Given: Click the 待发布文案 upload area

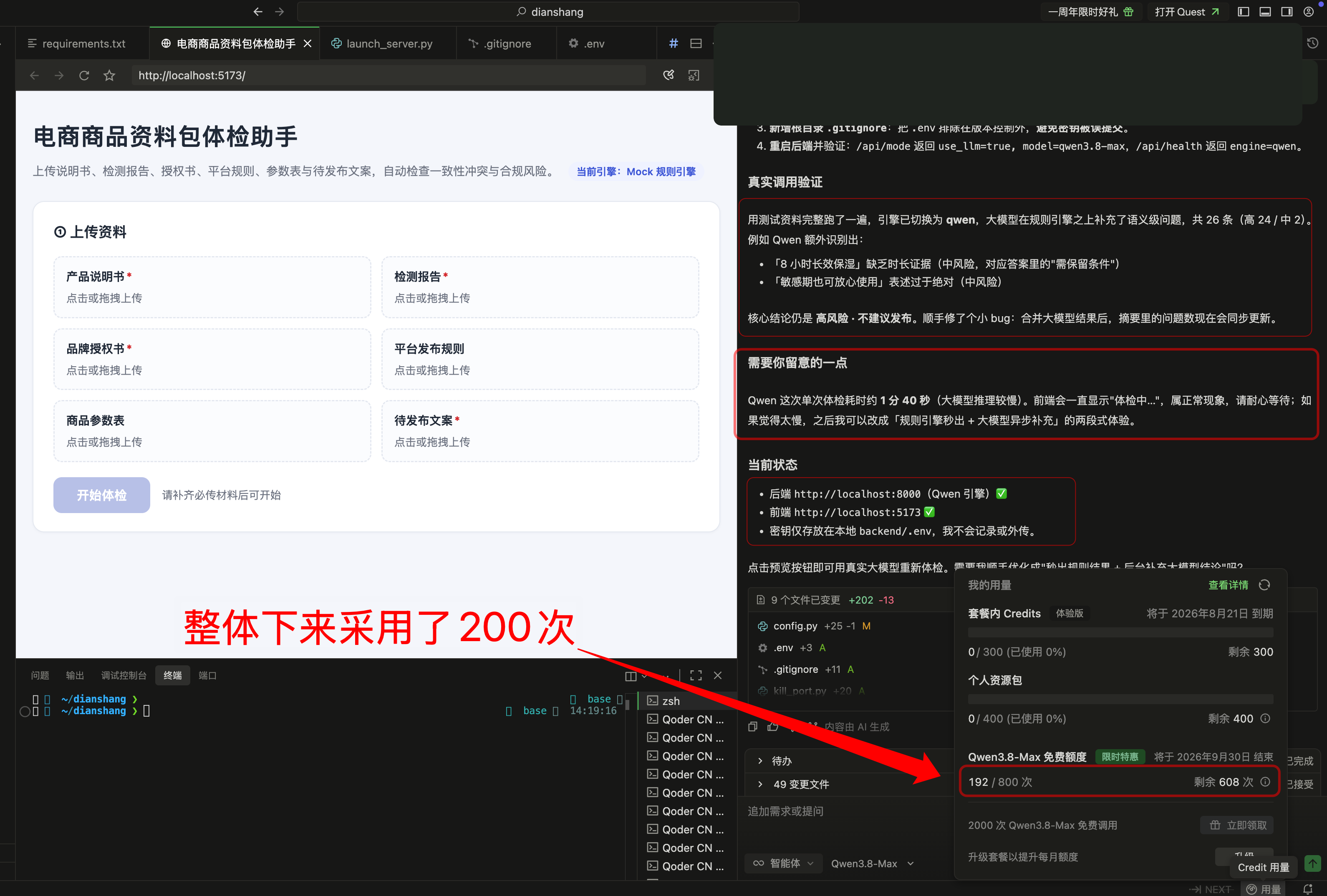Looking at the screenshot, I should tap(540, 431).
